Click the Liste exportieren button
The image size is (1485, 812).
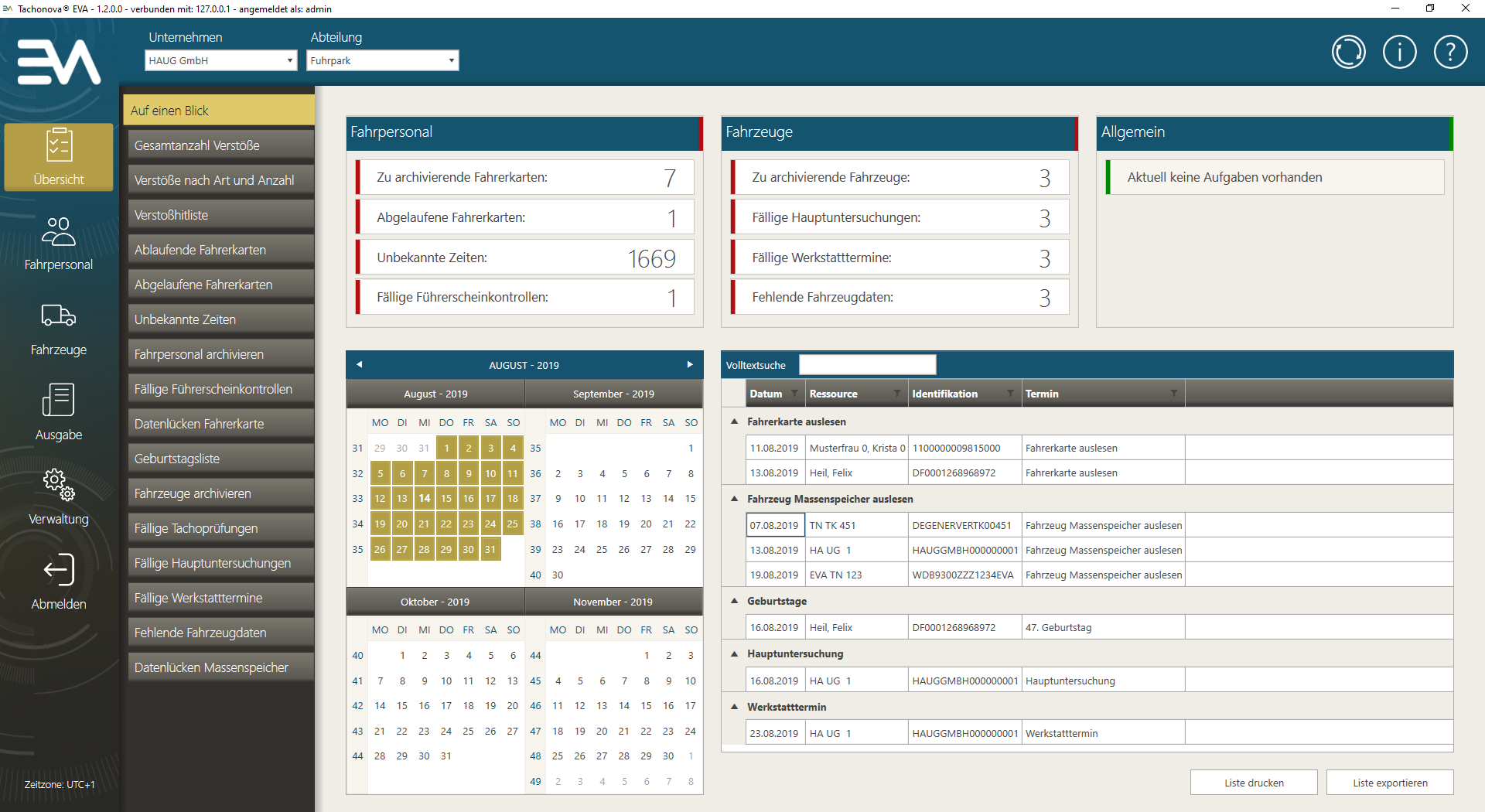point(1389,783)
